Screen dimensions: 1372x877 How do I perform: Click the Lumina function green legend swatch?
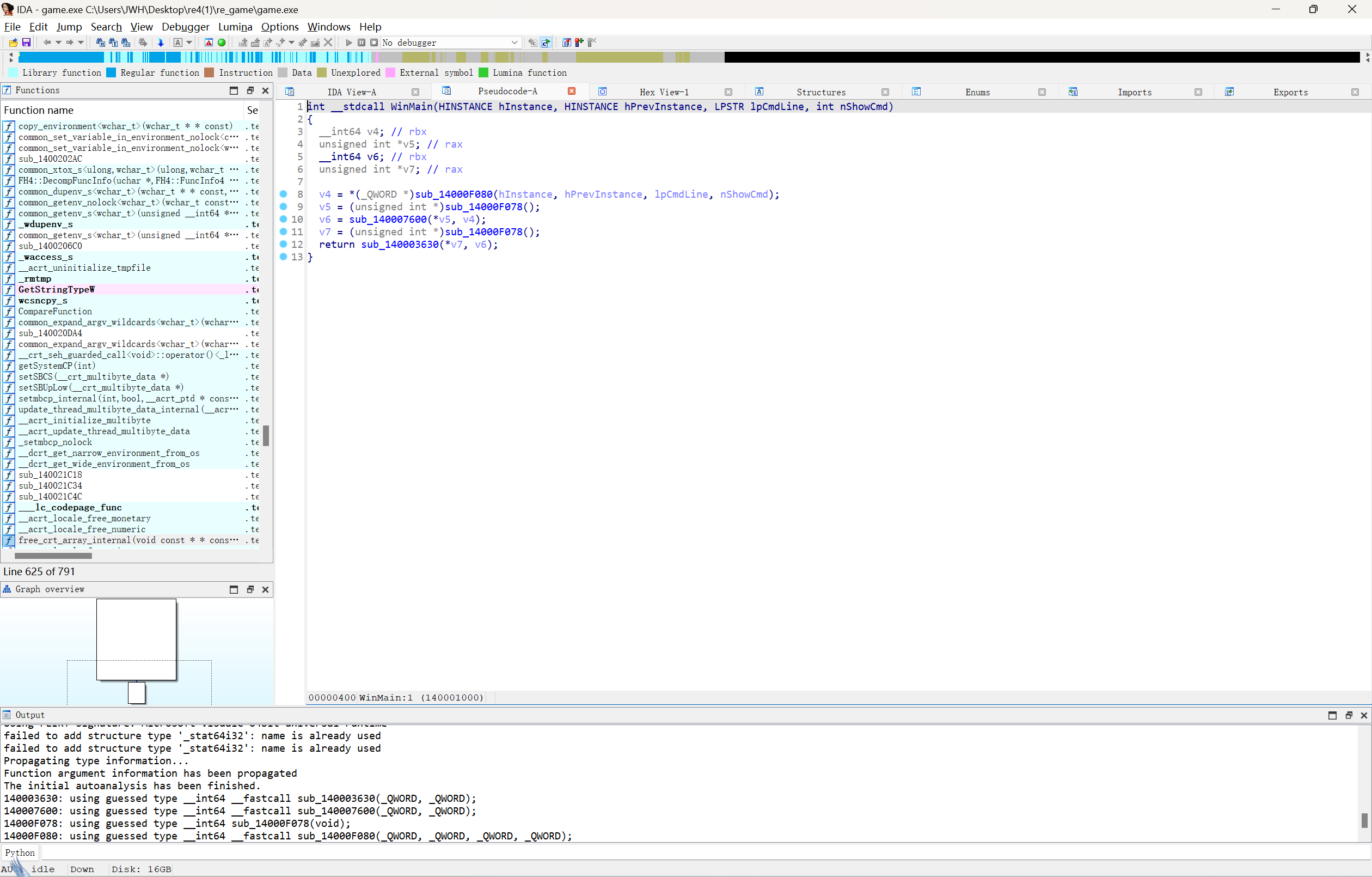tap(483, 72)
